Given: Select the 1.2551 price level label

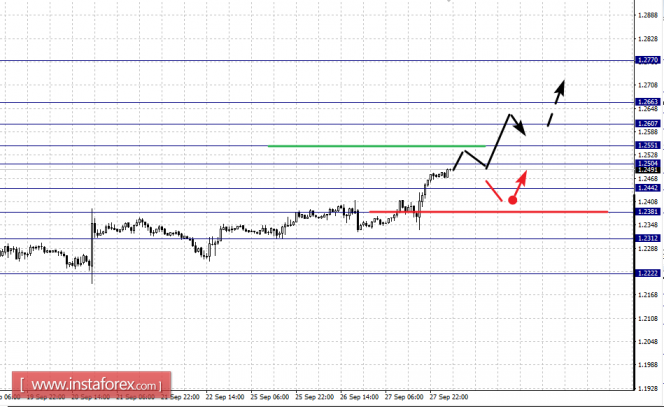Looking at the screenshot, I should [648, 145].
